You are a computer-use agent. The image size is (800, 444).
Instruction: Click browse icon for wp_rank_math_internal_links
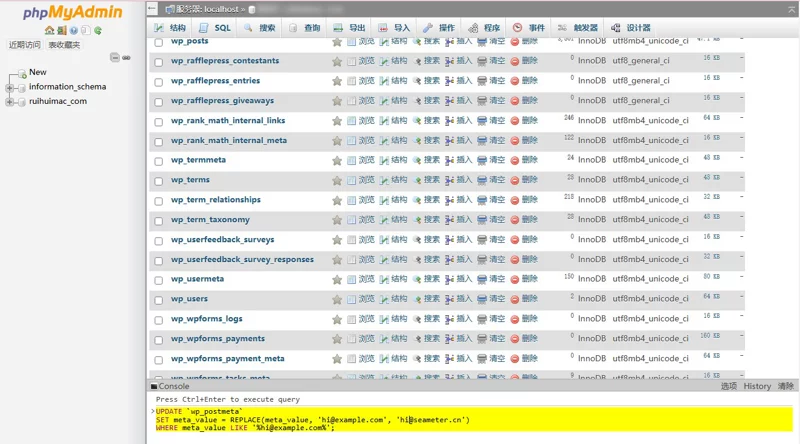pos(352,121)
